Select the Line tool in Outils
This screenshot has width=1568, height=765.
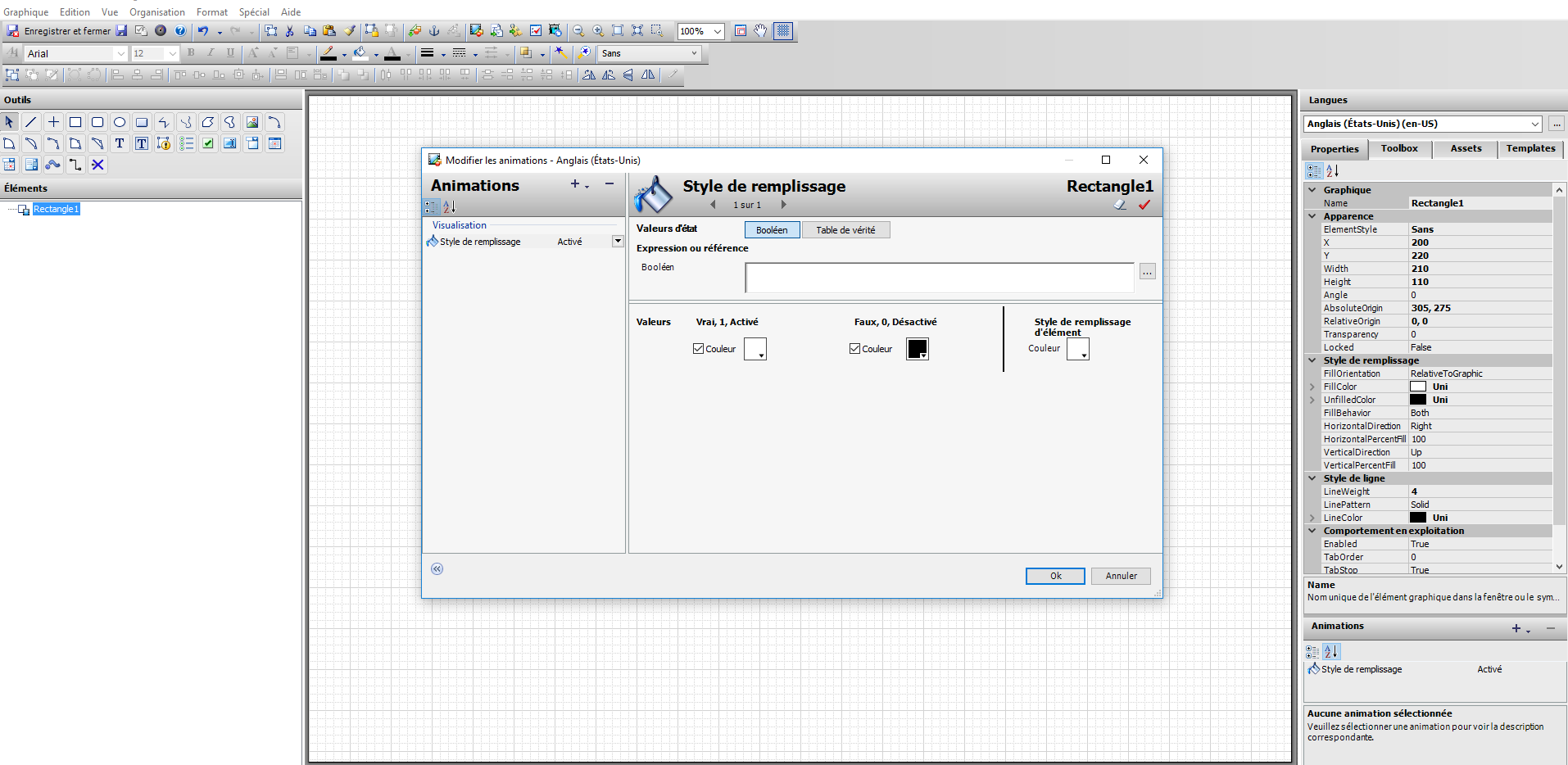(31, 122)
